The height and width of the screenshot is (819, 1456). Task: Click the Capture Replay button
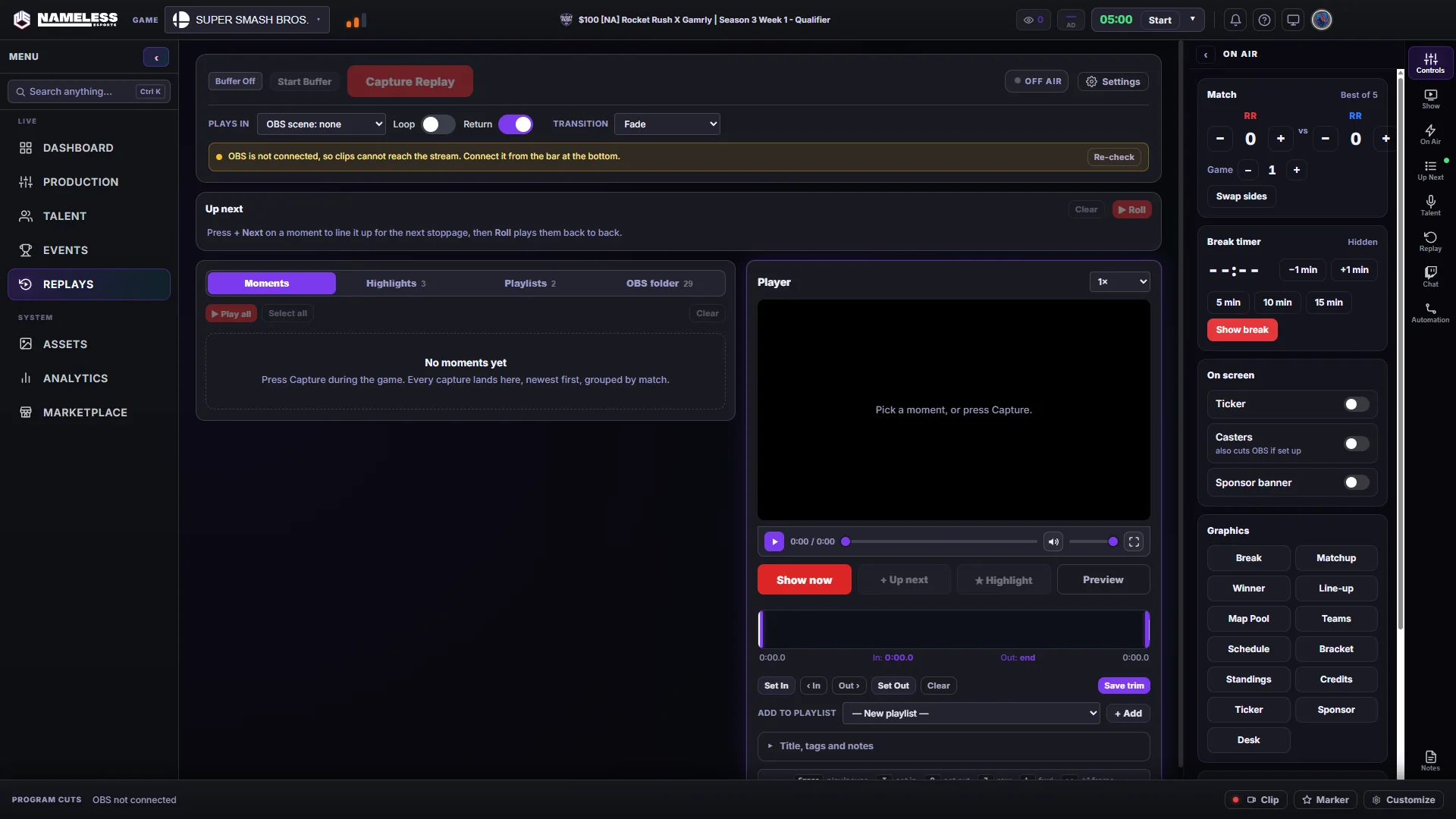coord(410,81)
